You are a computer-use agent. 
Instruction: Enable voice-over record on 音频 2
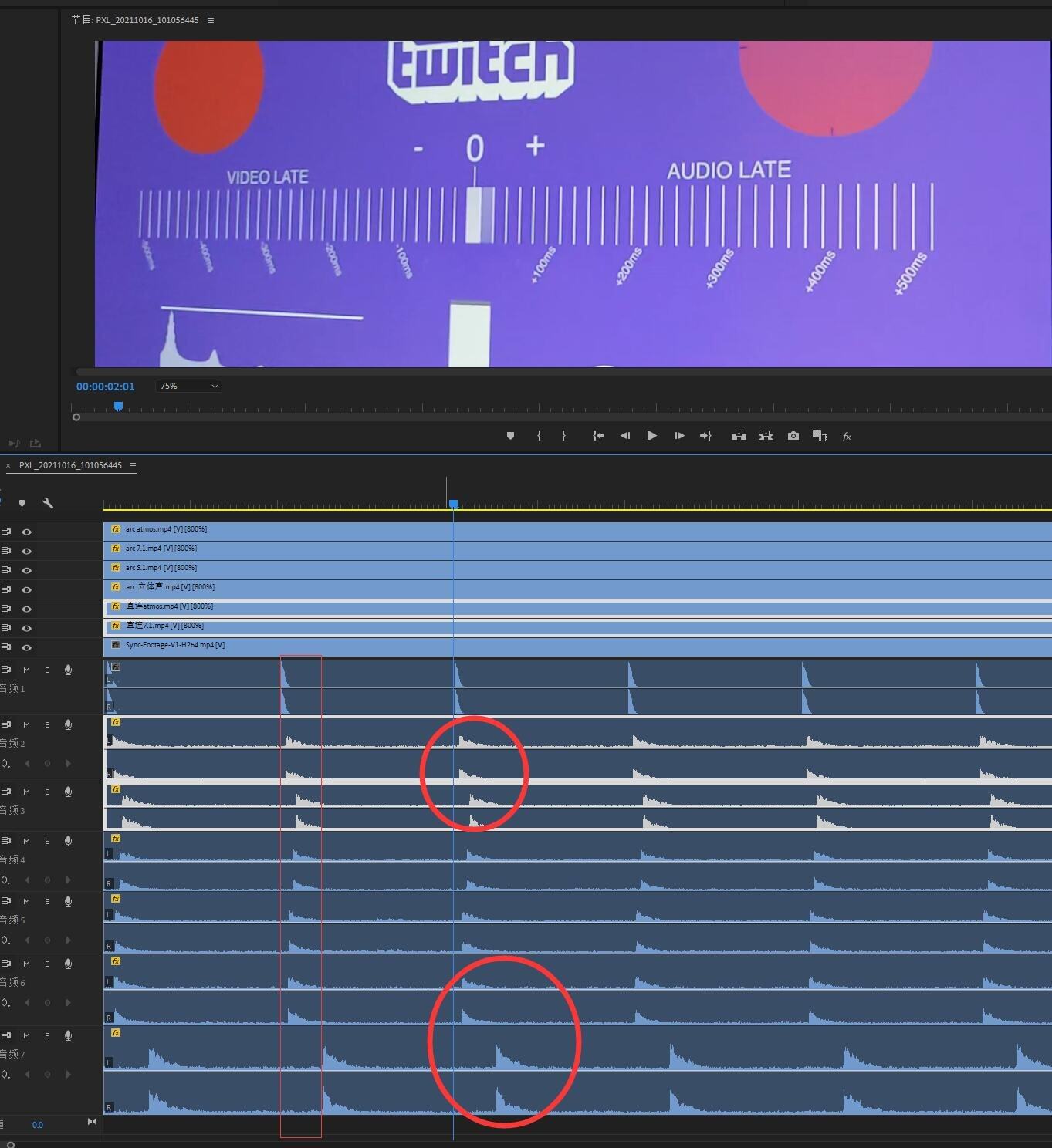68,724
